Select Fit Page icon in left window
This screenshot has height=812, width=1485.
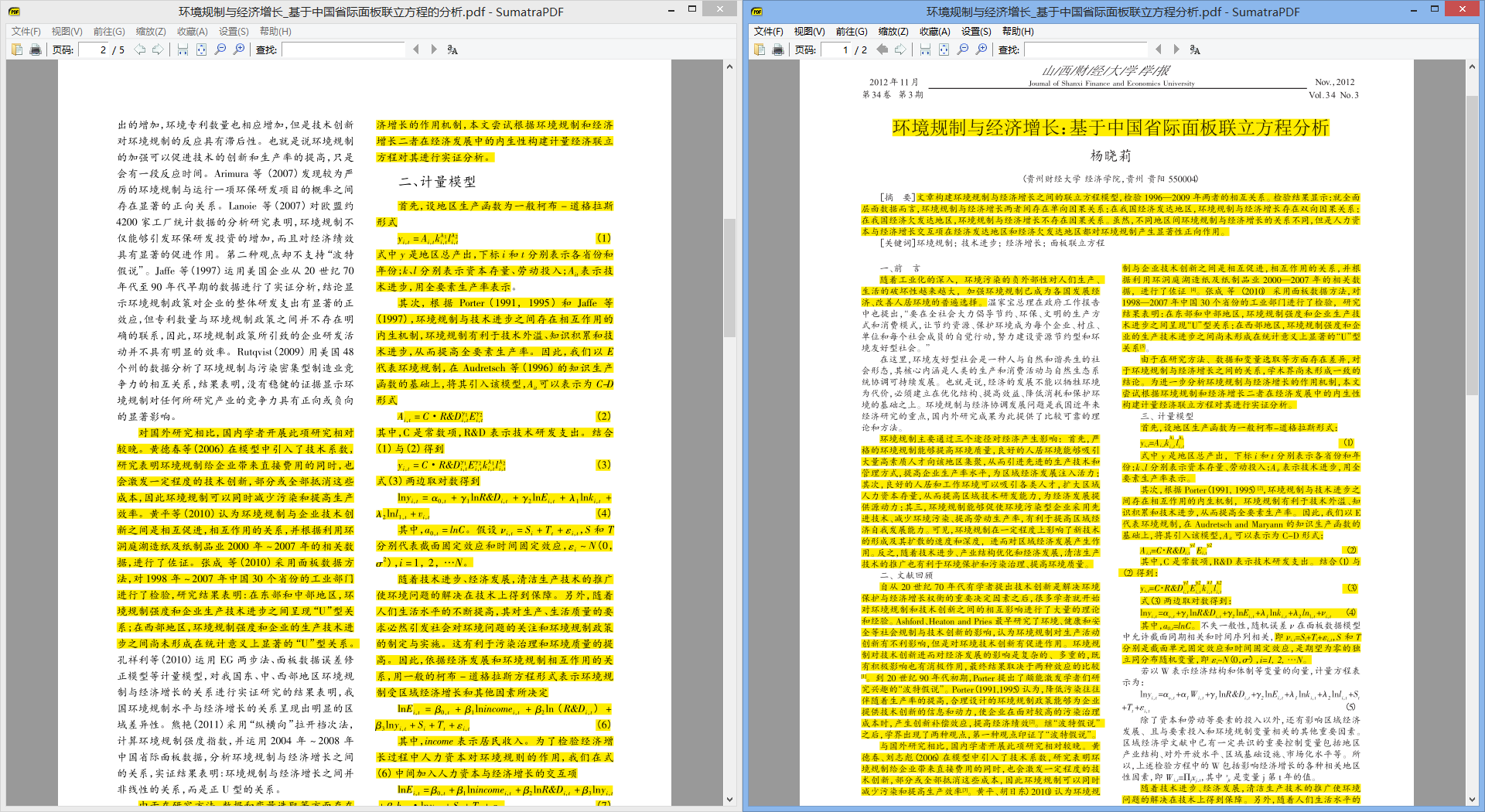tap(202, 49)
